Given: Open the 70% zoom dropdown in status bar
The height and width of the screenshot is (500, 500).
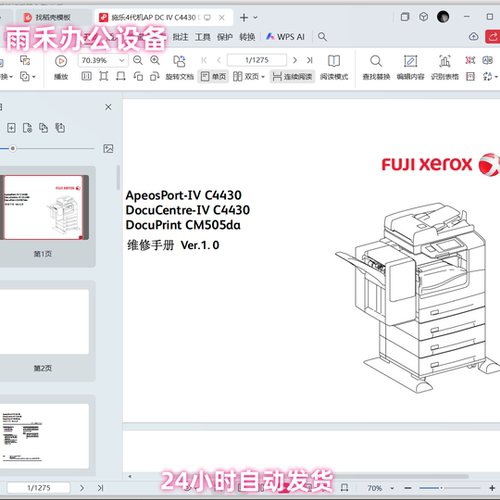Looking at the screenshot, I should coord(392,488).
